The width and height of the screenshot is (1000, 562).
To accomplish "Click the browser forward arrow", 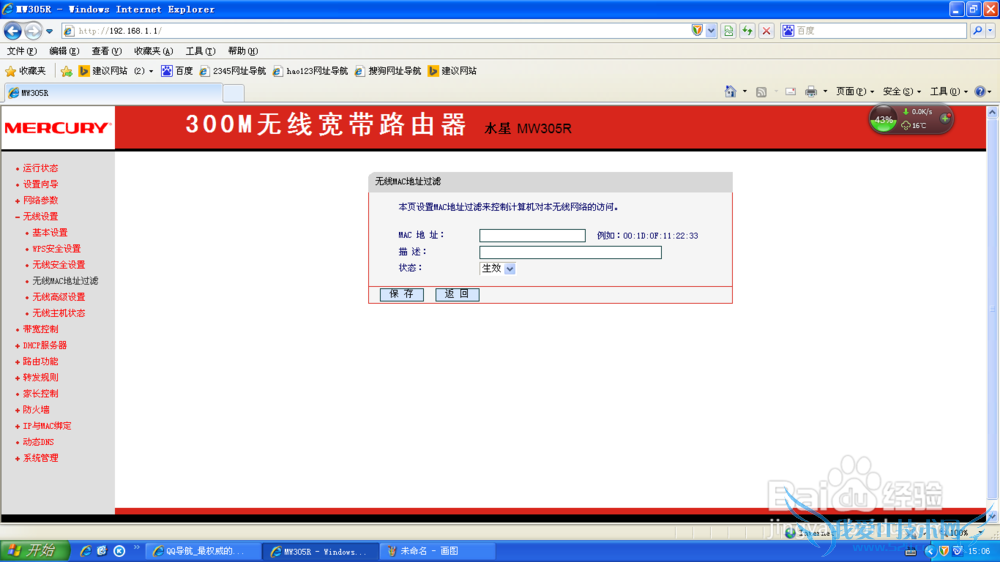I will [x=33, y=31].
